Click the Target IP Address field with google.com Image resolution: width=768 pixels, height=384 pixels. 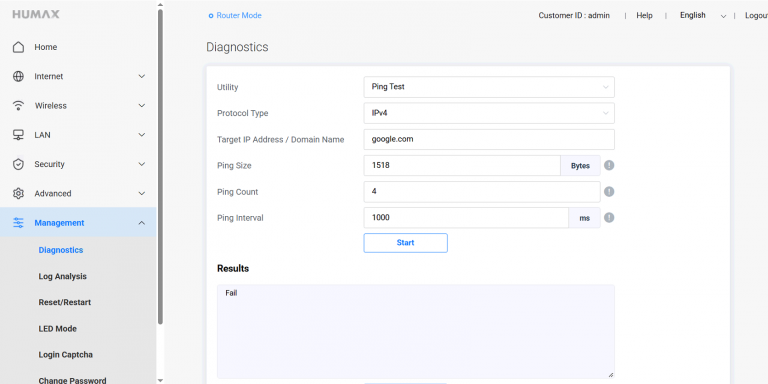click(489, 139)
